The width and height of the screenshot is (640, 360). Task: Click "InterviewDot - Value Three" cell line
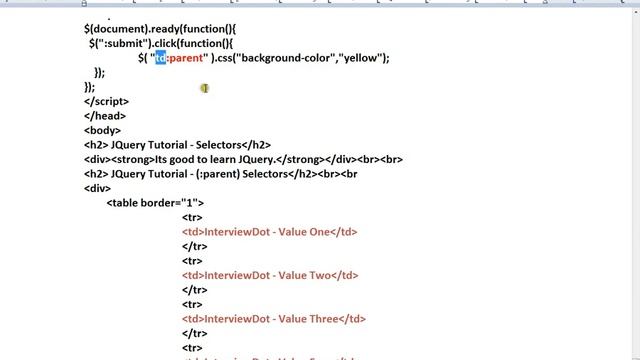tap(274, 319)
